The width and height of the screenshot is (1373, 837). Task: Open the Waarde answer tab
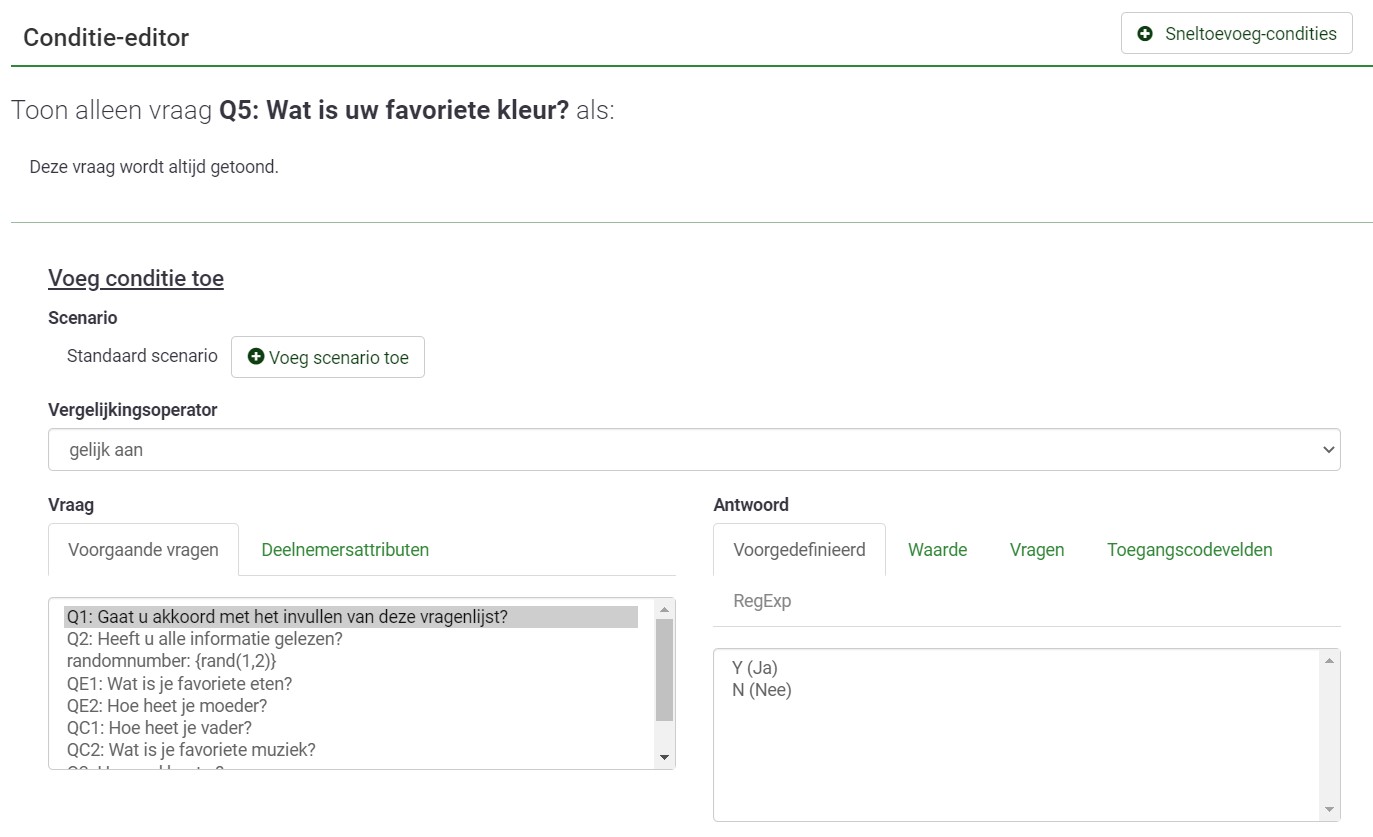click(x=937, y=549)
